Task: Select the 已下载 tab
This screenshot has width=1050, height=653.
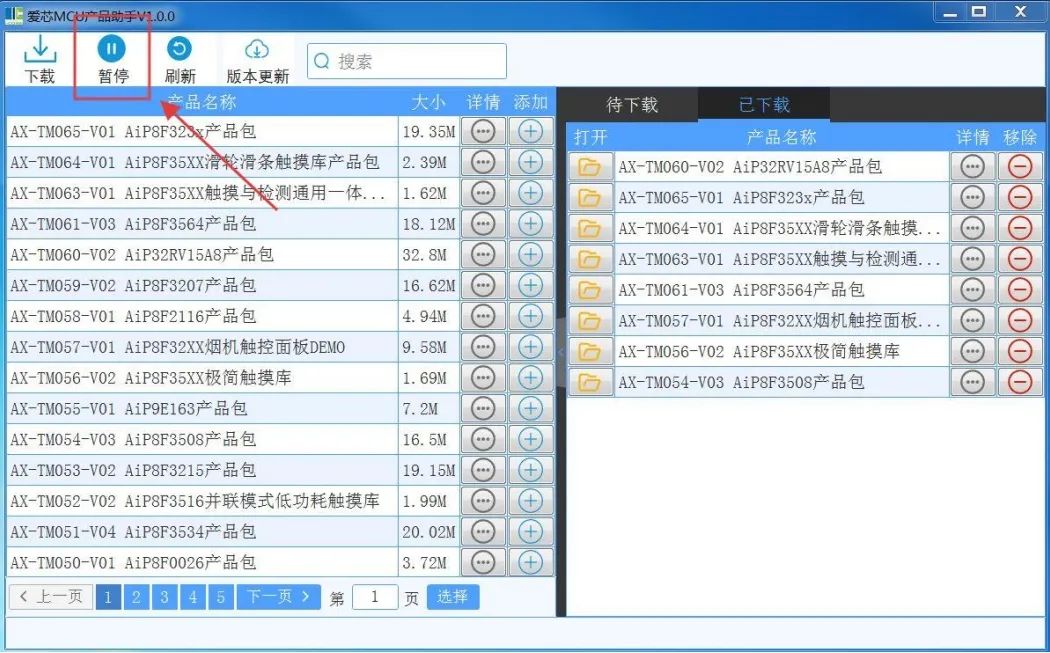Action: 764,104
